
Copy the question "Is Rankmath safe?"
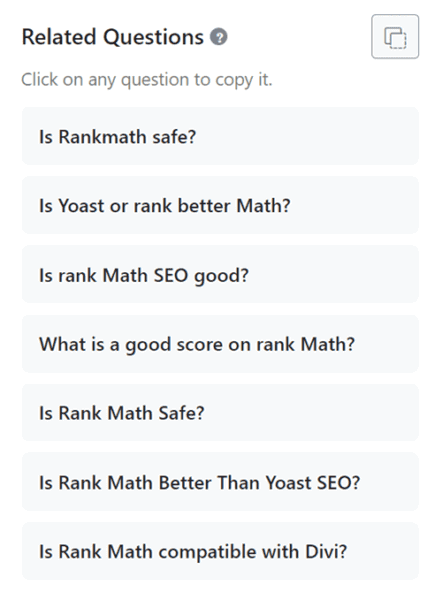(220, 136)
